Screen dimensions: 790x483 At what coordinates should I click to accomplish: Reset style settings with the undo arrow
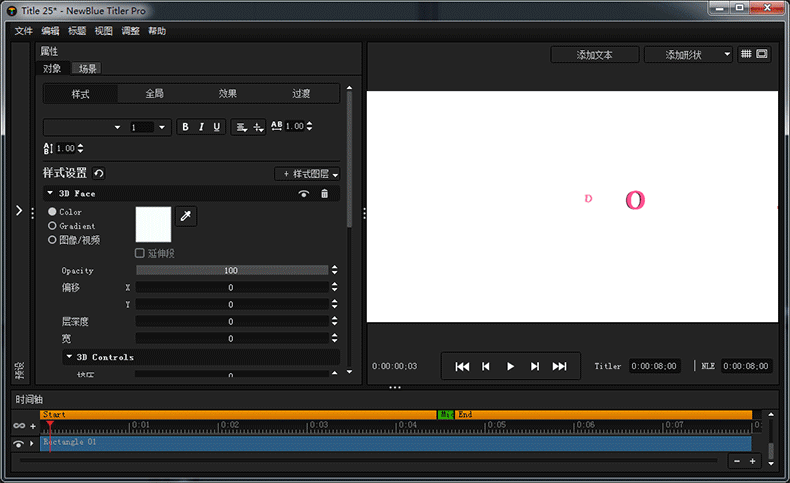(x=99, y=173)
